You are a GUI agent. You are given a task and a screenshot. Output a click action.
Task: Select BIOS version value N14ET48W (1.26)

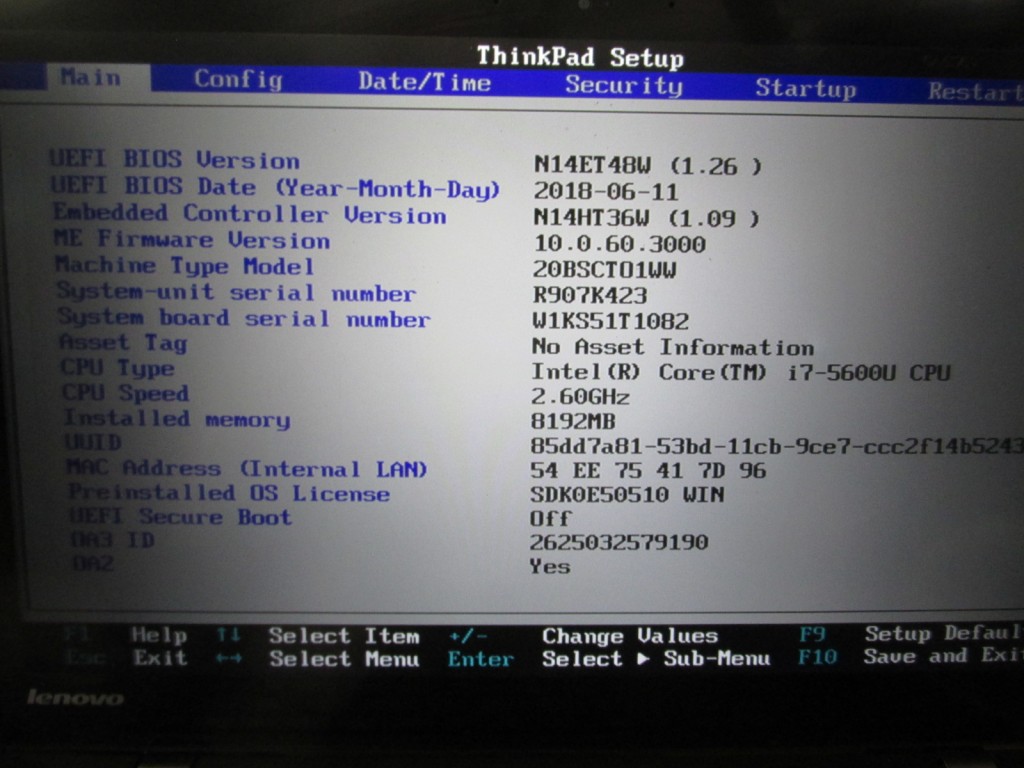pyautogui.click(x=648, y=165)
